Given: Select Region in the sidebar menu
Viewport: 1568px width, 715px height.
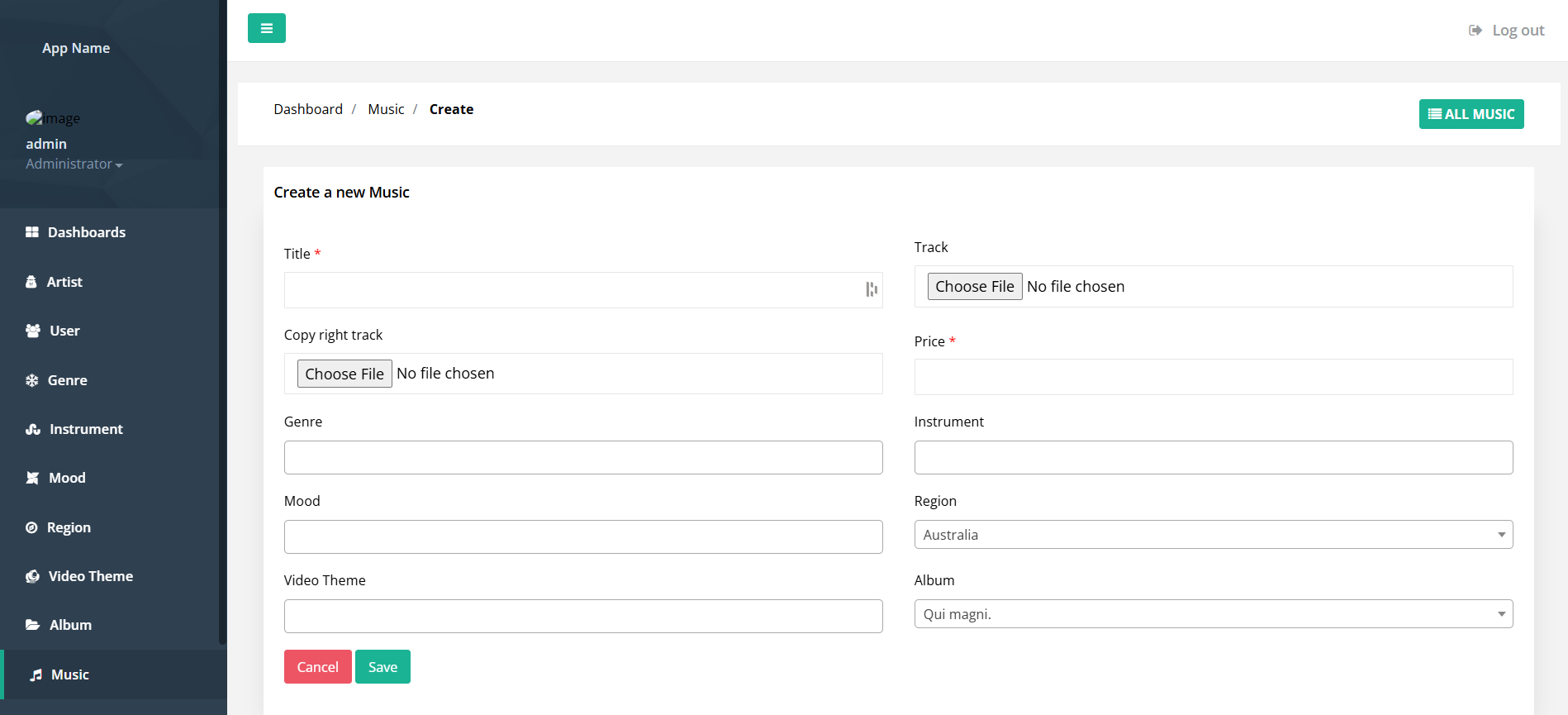Looking at the screenshot, I should 69,527.
